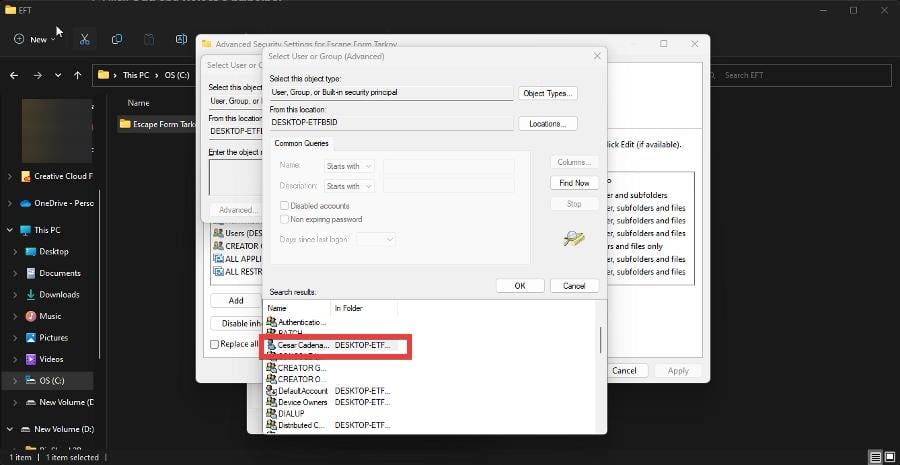Image resolution: width=900 pixels, height=465 pixels.
Task: Go up one folder with the up arrow
Action: pos(77,75)
